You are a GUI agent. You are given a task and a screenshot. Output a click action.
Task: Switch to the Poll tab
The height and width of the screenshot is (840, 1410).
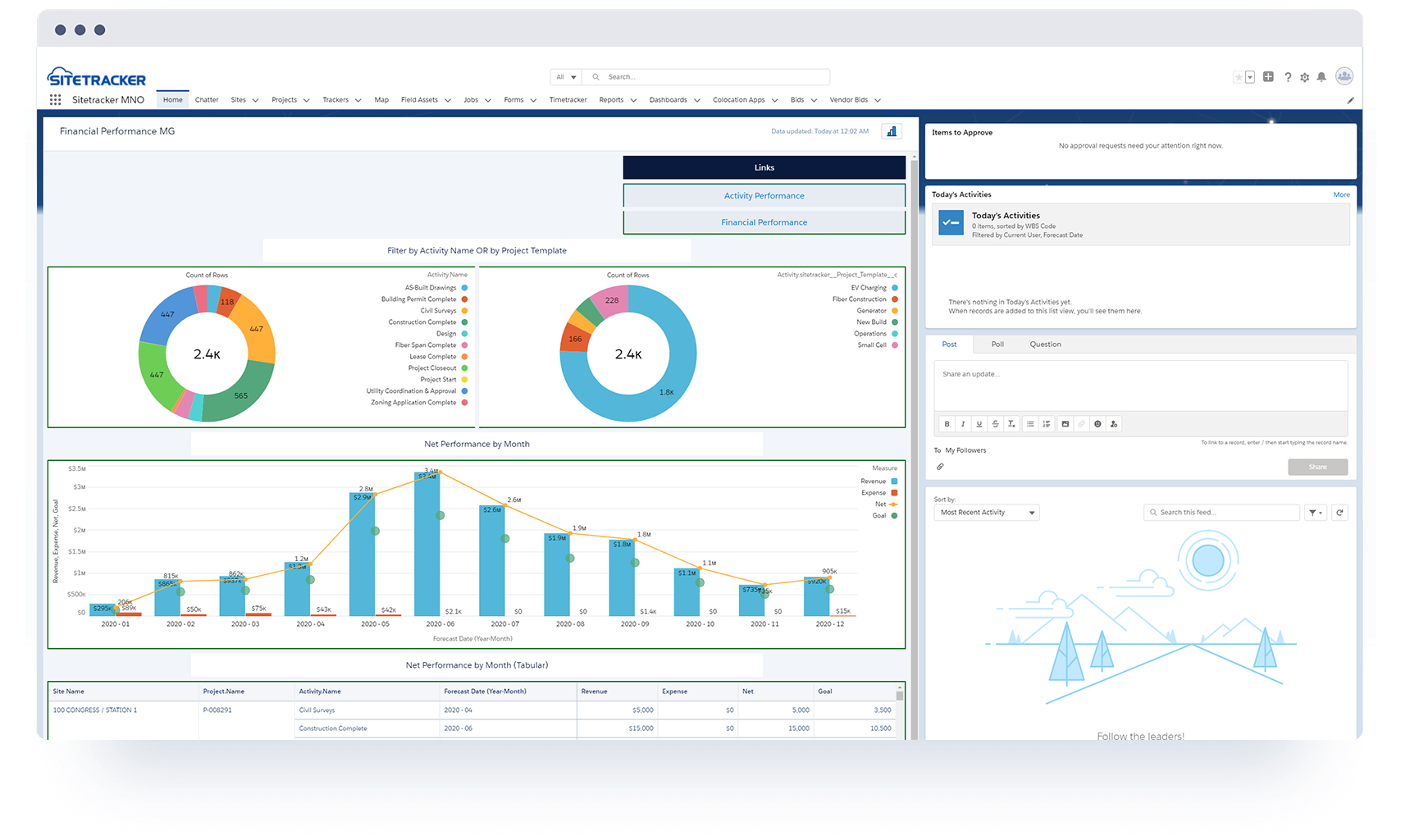997,345
